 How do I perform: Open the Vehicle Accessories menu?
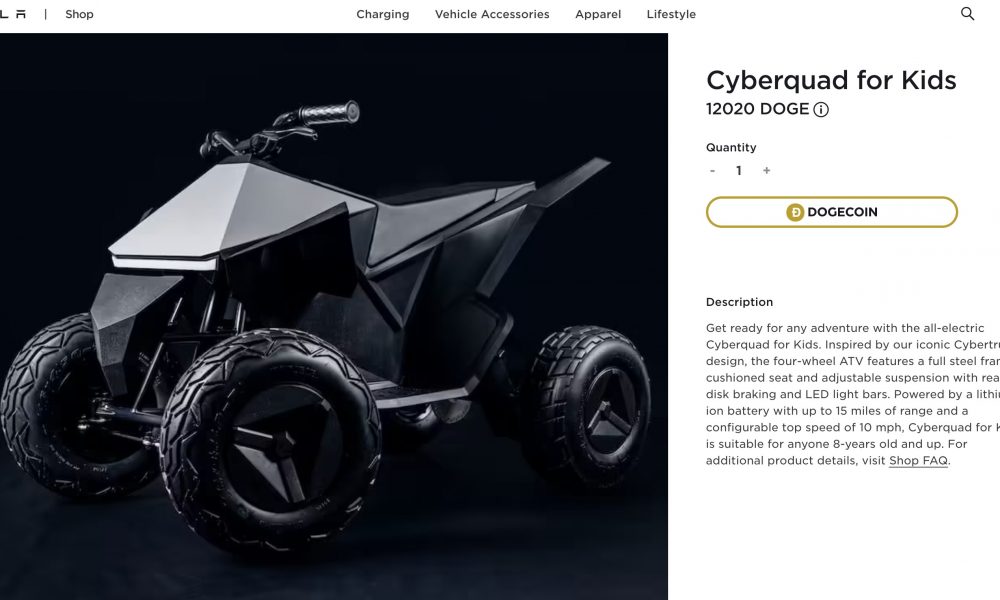(x=492, y=14)
